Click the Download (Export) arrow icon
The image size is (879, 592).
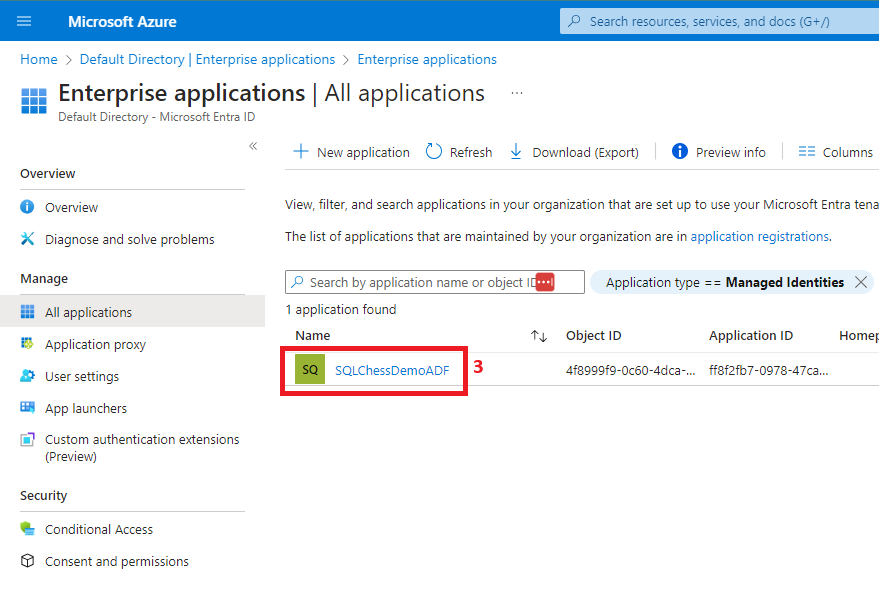coord(516,151)
